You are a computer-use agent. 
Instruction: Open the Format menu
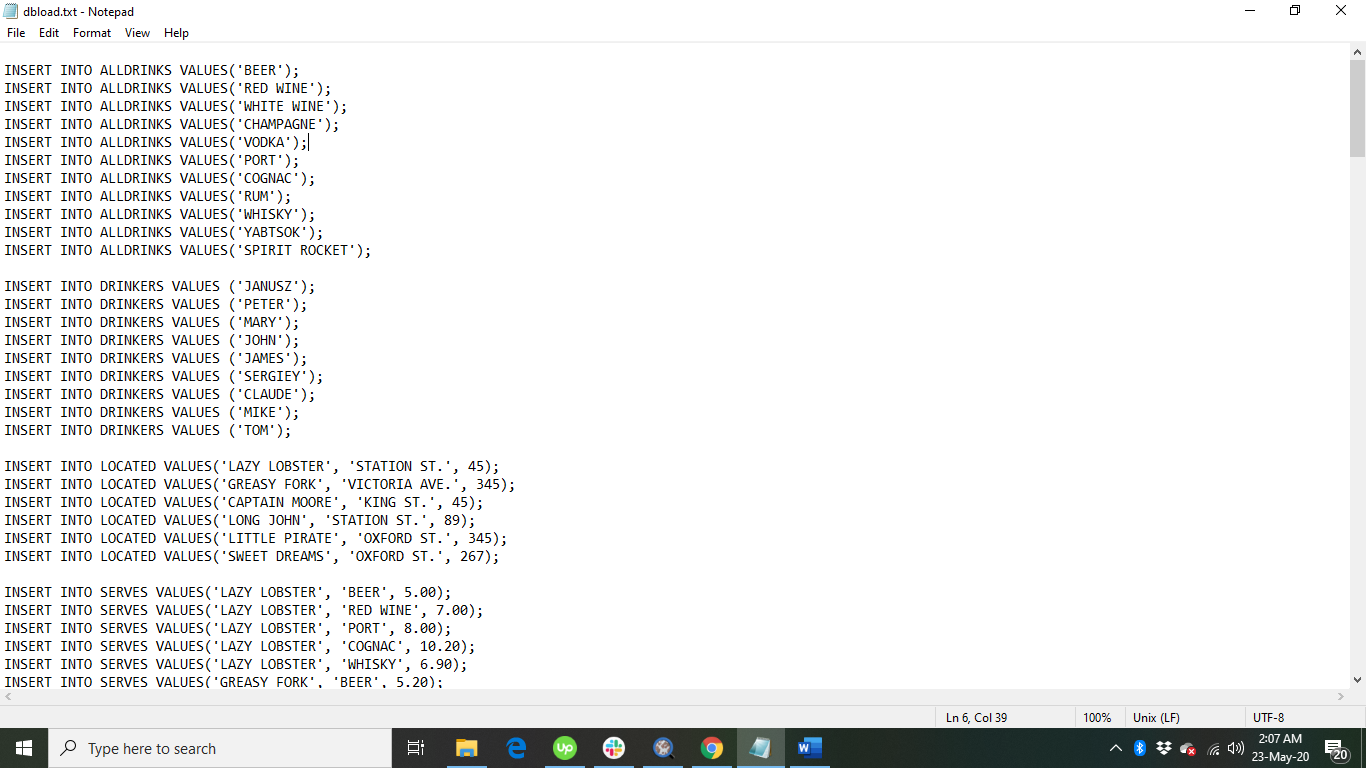pos(91,32)
